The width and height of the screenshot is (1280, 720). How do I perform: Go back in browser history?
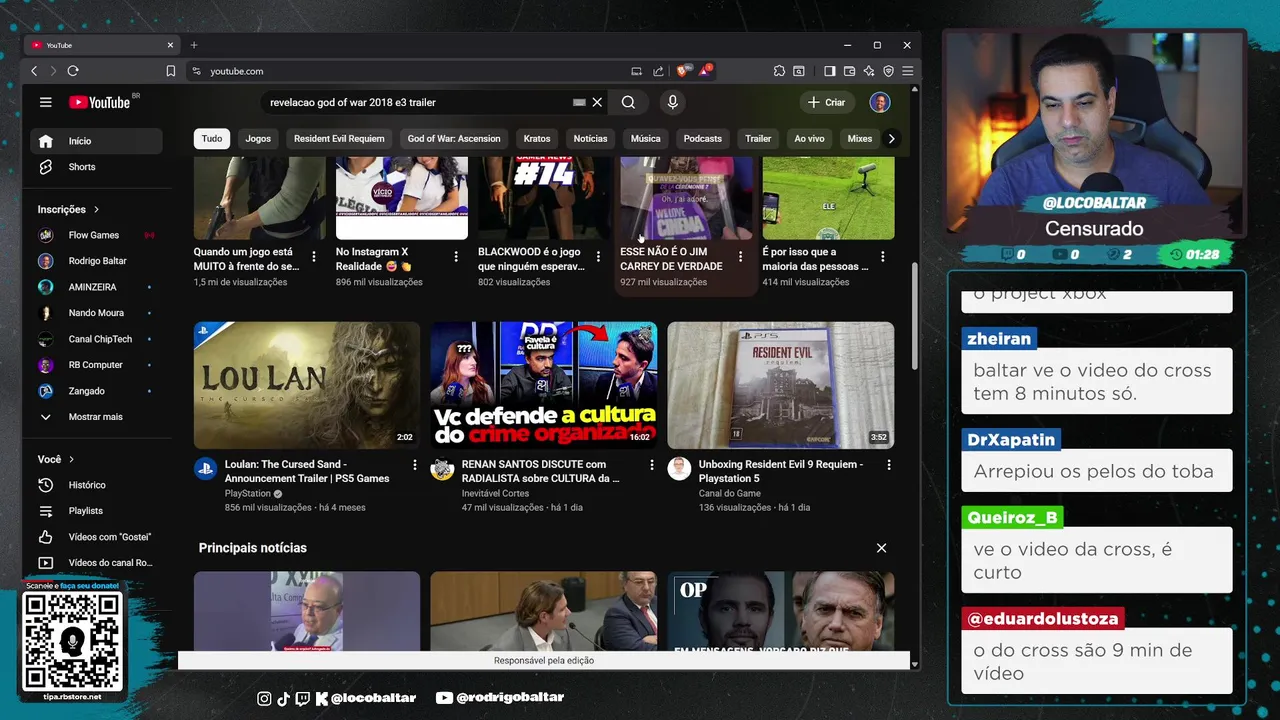click(34, 71)
